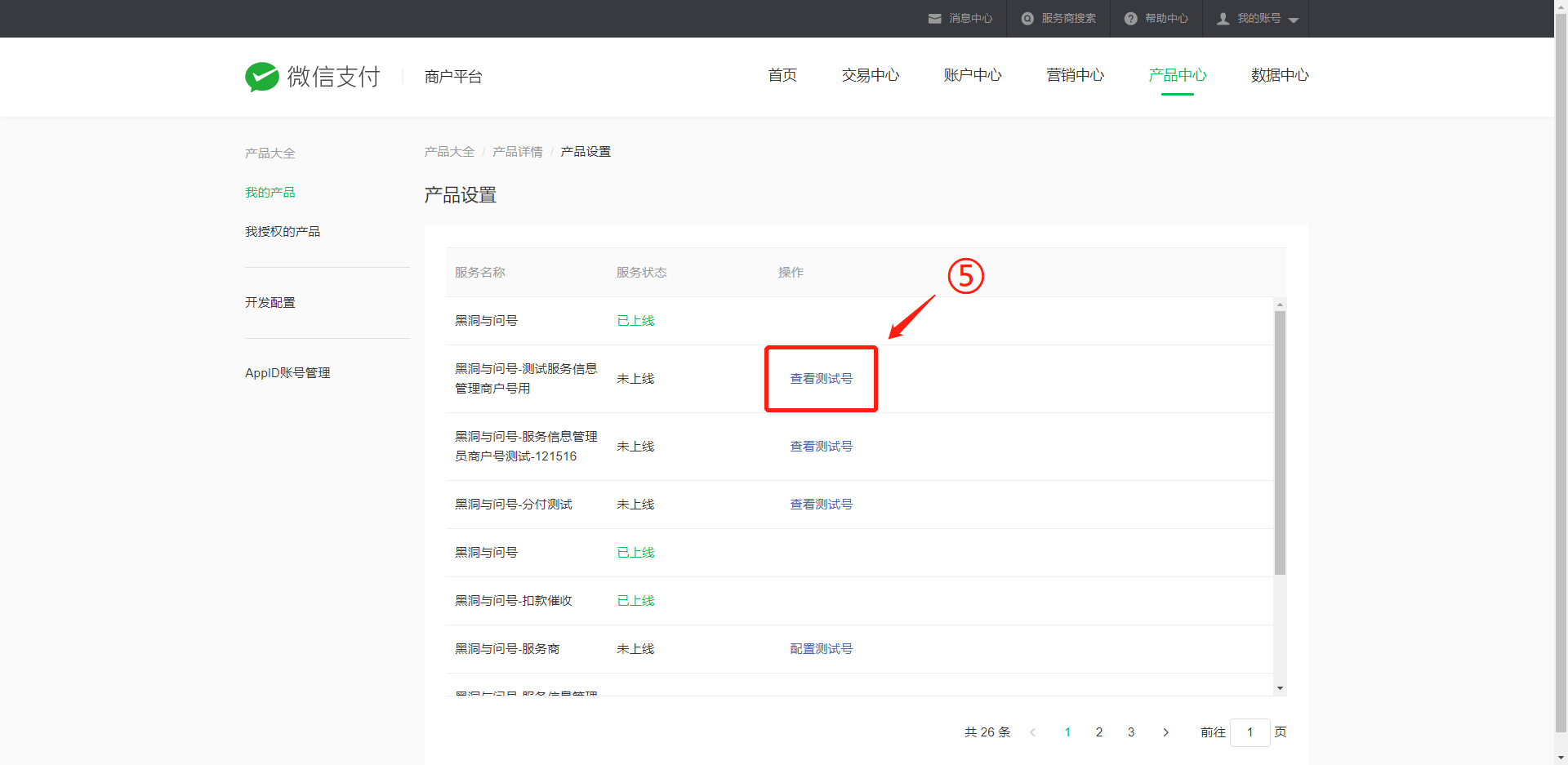Click the 共 26 条 total count text
1568x765 pixels.
pyautogui.click(x=987, y=732)
